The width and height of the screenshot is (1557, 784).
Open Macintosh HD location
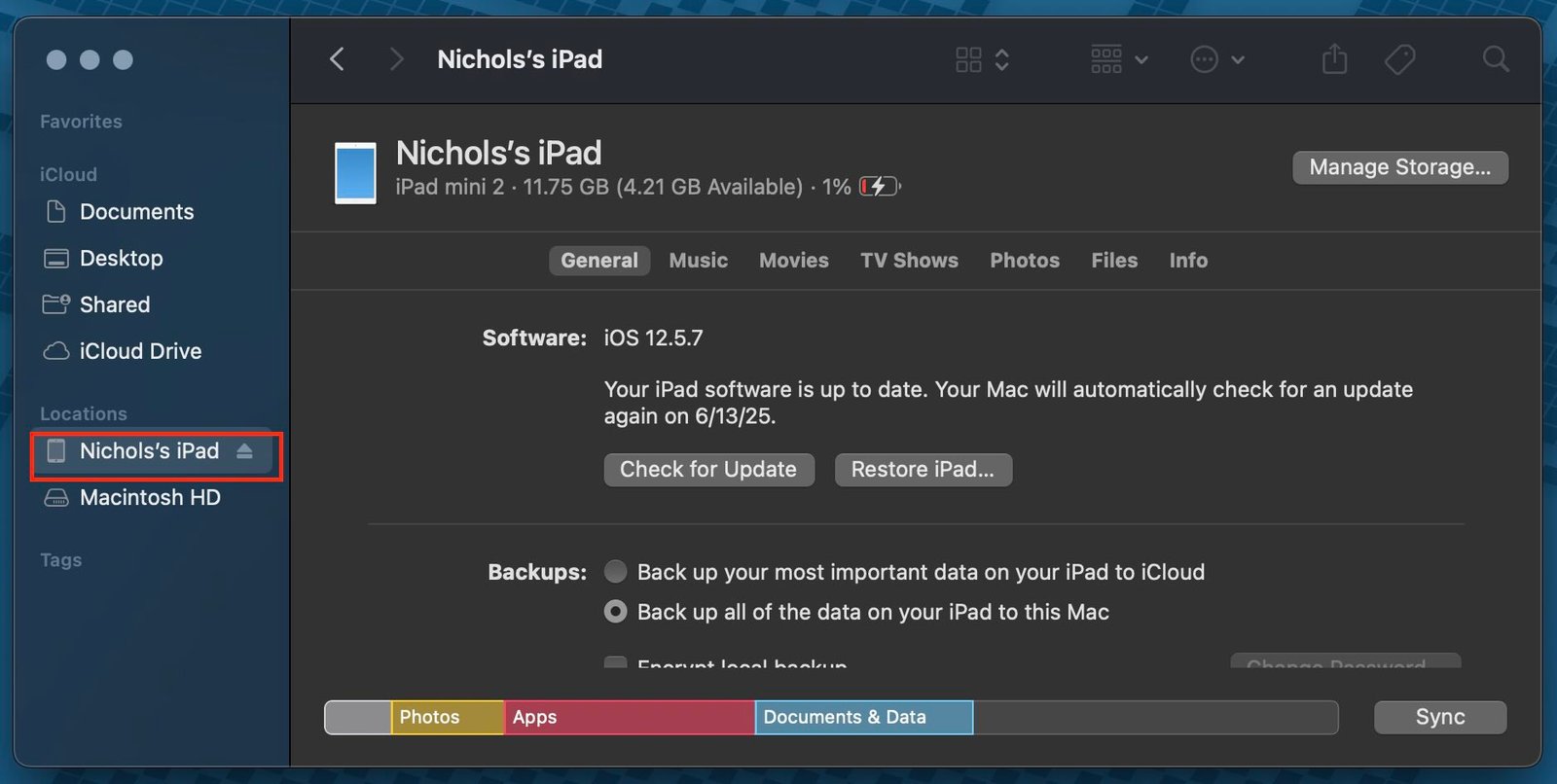click(x=150, y=498)
